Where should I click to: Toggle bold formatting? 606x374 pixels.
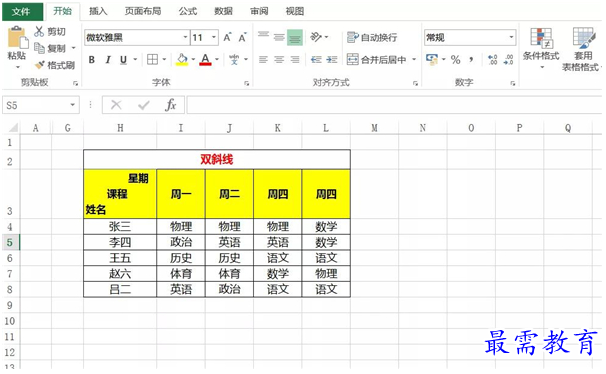92,60
